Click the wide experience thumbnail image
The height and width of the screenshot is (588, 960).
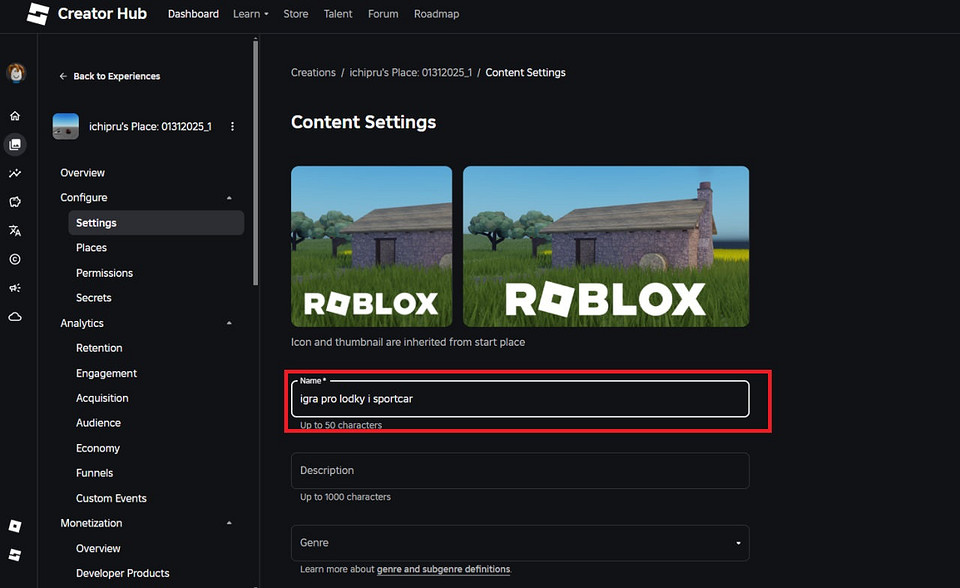(605, 246)
